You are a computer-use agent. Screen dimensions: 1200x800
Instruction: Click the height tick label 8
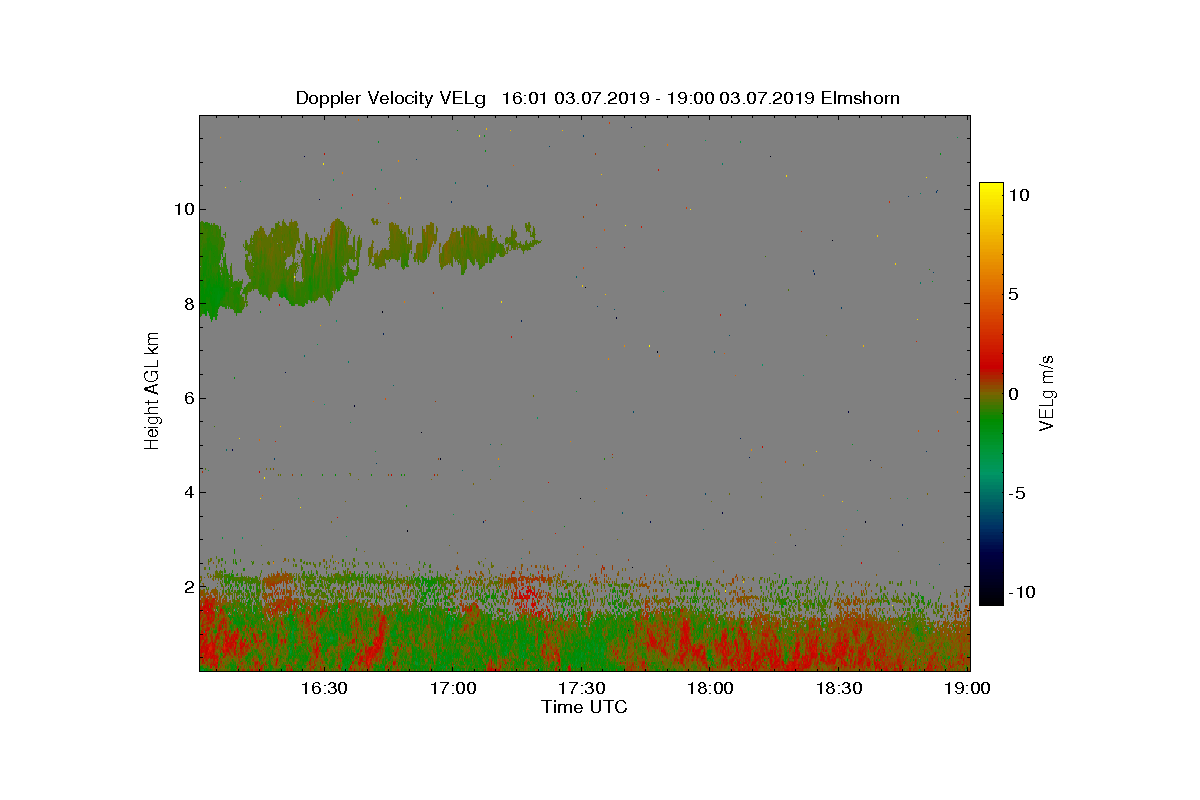pos(187,304)
